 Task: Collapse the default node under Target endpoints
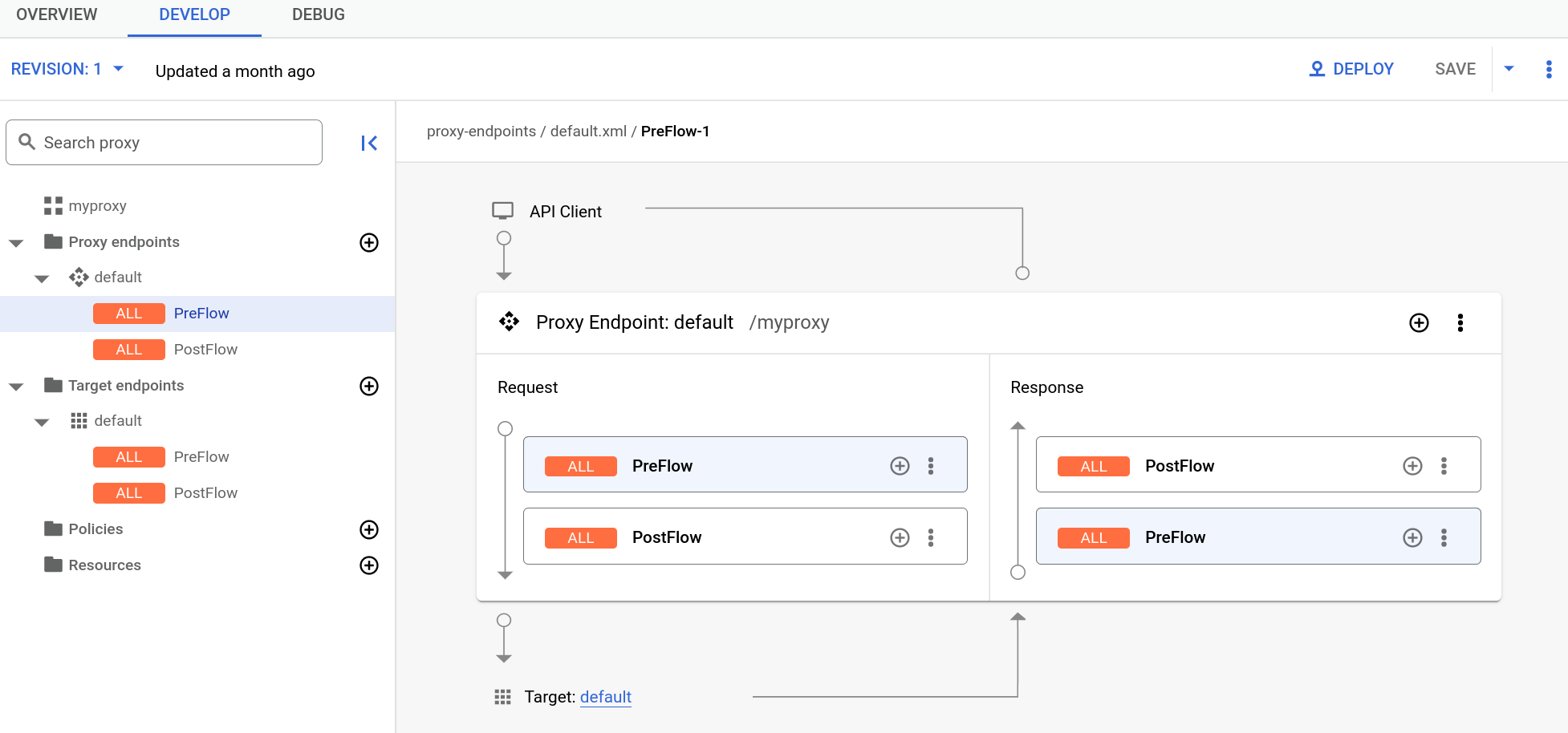coord(42,421)
